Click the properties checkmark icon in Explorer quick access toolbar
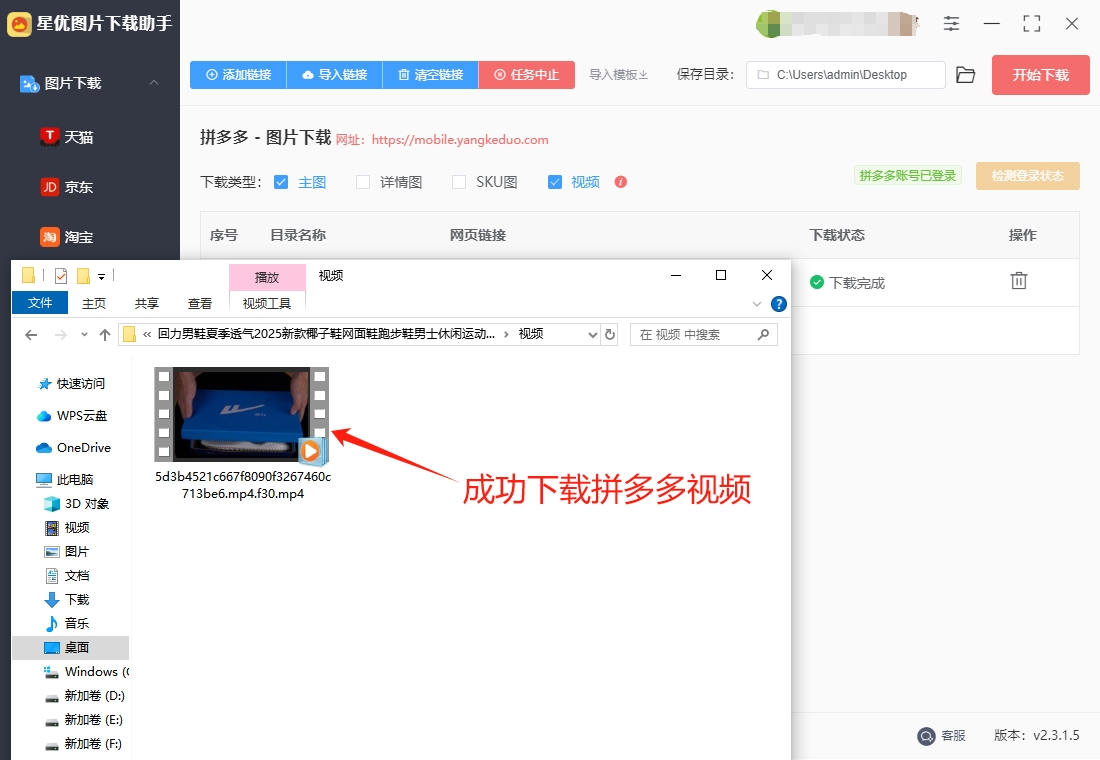Image resolution: width=1100 pixels, height=760 pixels. pyautogui.click(x=61, y=276)
